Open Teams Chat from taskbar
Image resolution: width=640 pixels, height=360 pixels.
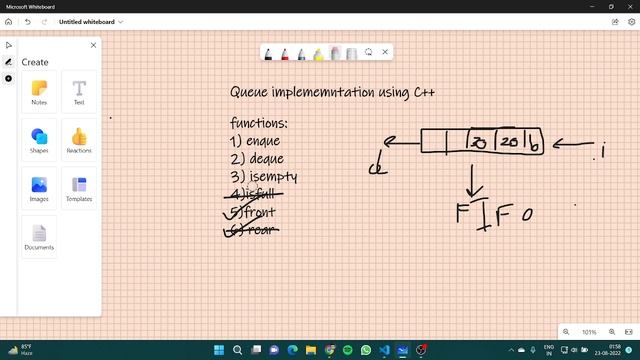[274, 350]
